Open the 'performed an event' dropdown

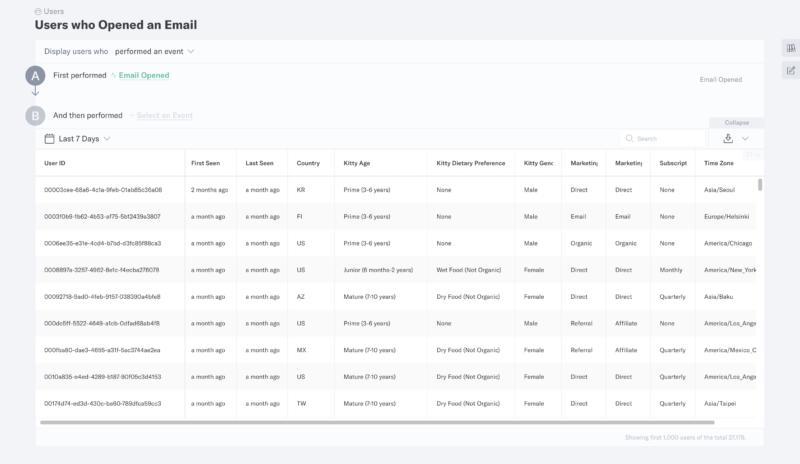[x=154, y=52]
